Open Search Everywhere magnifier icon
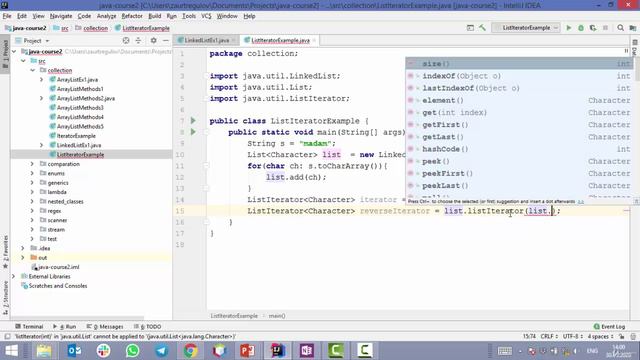 [x=620, y=28]
